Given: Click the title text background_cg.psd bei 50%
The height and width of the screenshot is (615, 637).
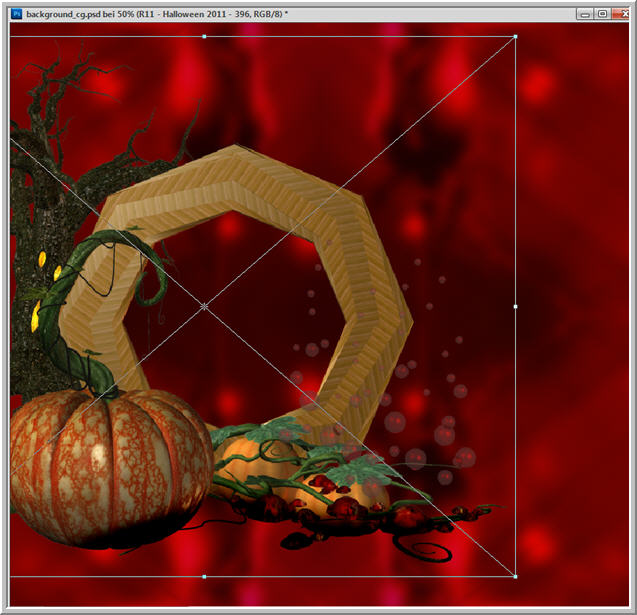Looking at the screenshot, I should [x=80, y=14].
